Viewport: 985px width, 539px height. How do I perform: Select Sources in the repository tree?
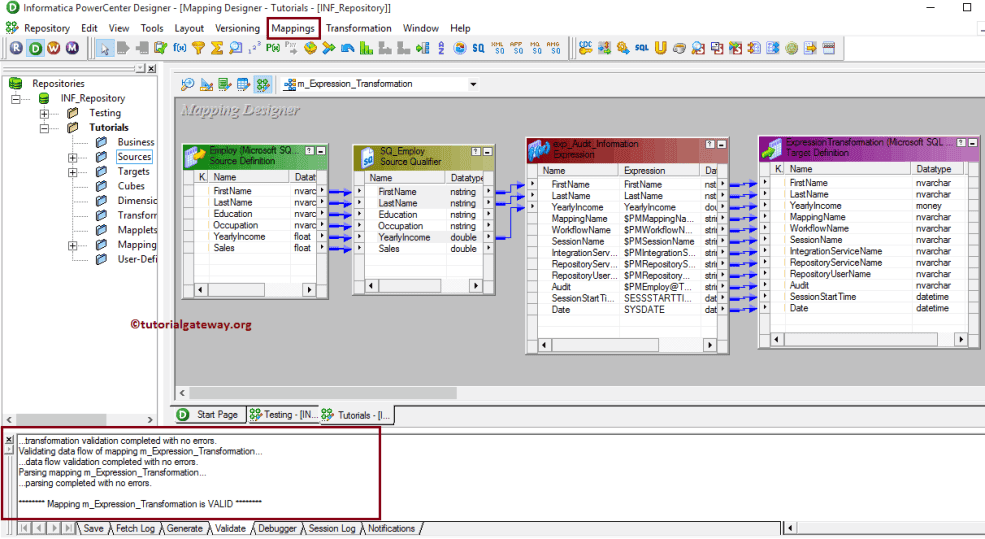click(134, 156)
